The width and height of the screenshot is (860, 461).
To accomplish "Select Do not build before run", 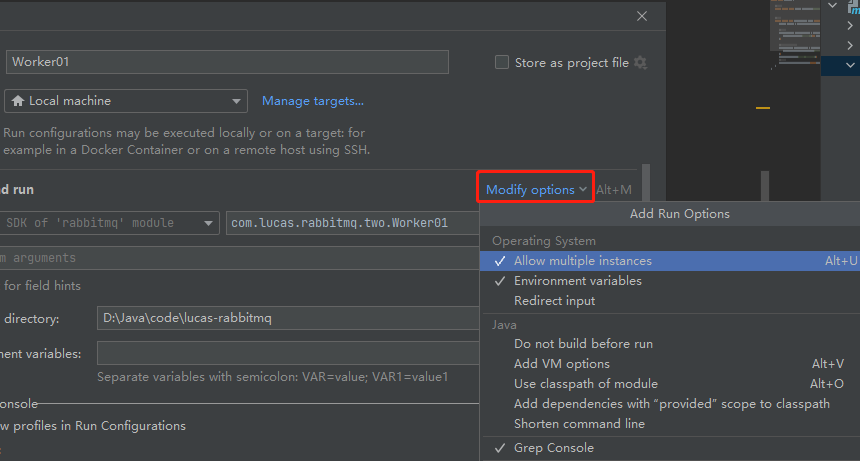I will tap(583, 344).
